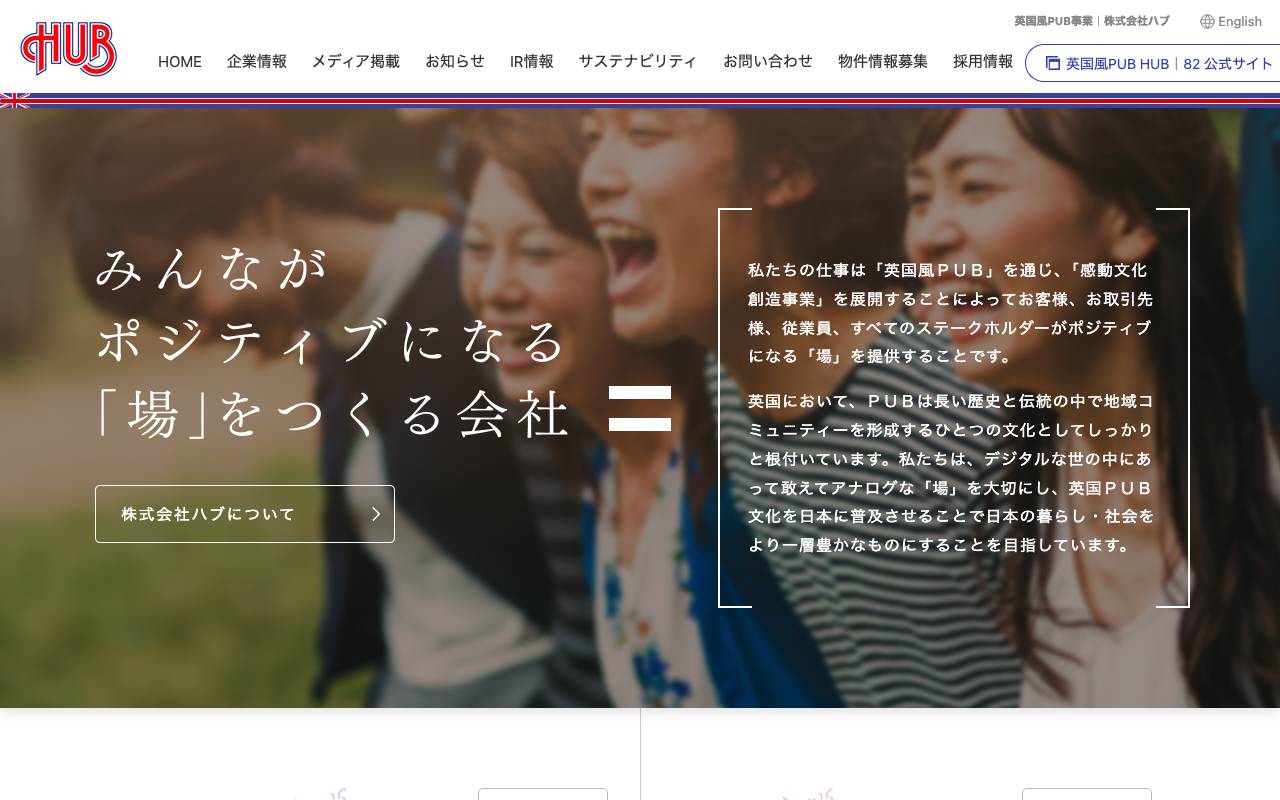This screenshot has width=1280, height=800.
Task: Select the お知らせ menu item
Action: [455, 62]
